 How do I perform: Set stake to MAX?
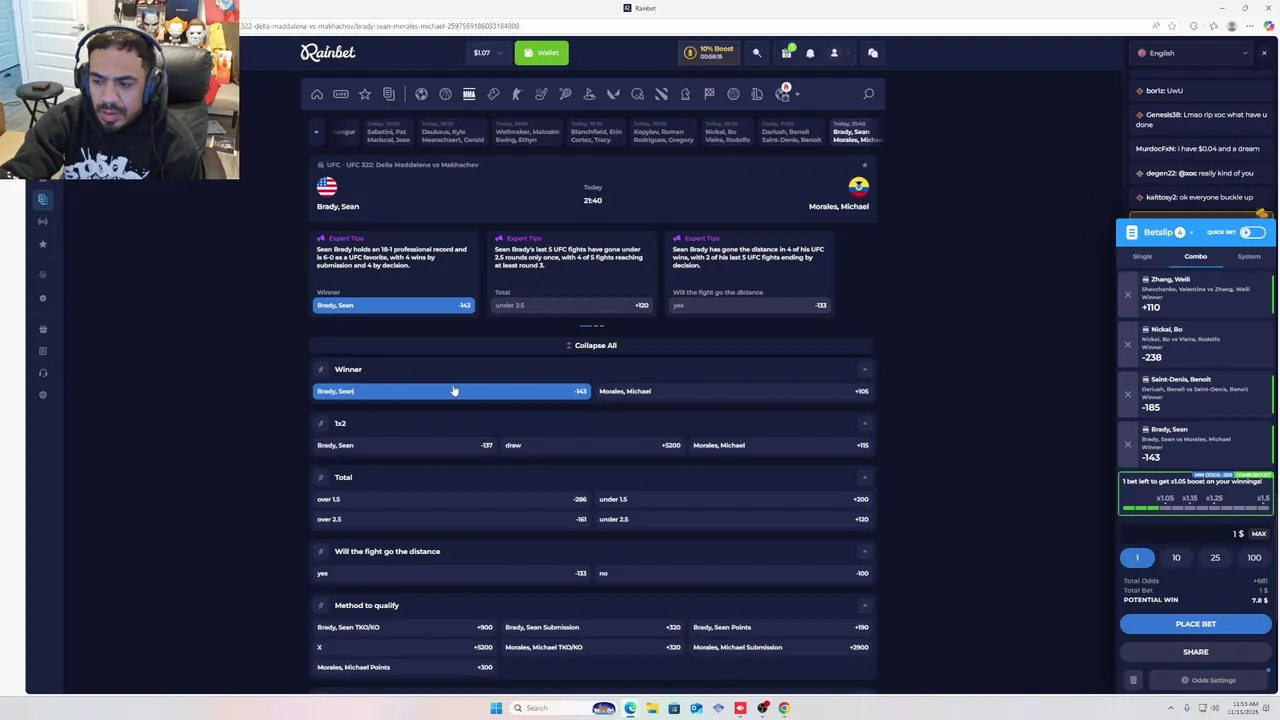click(1259, 534)
